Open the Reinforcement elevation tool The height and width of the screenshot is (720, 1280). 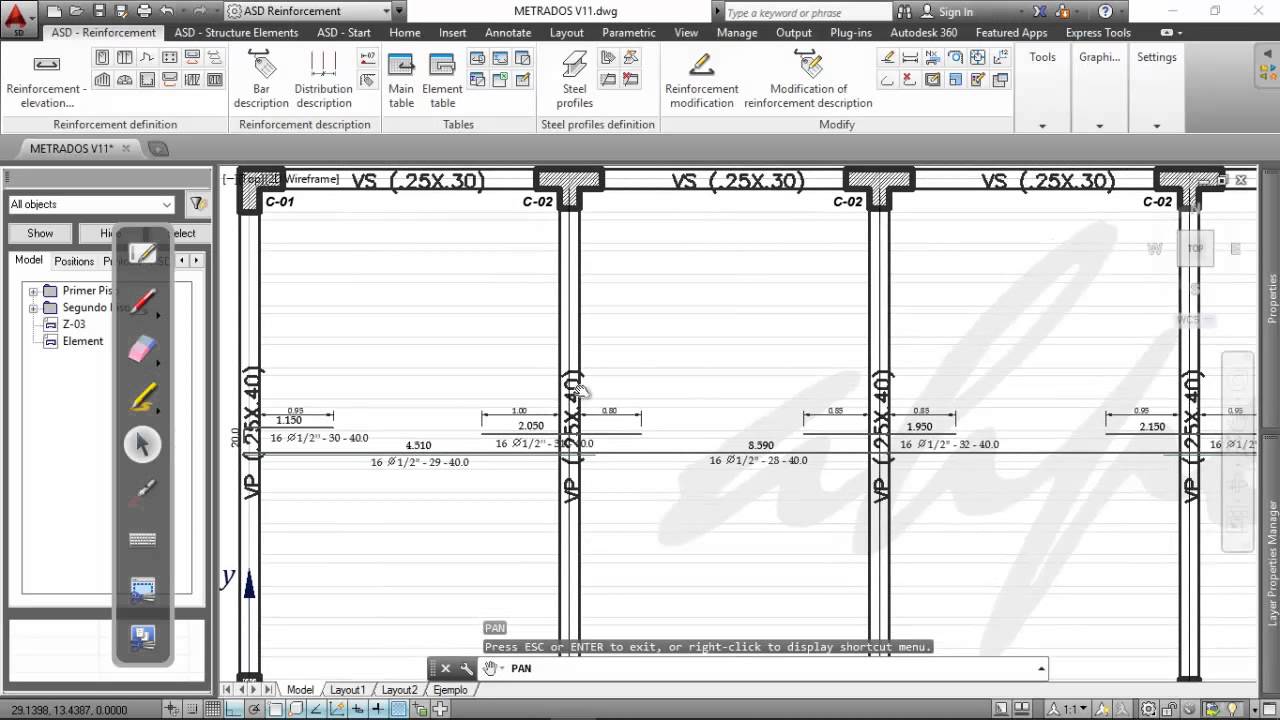[x=47, y=80]
